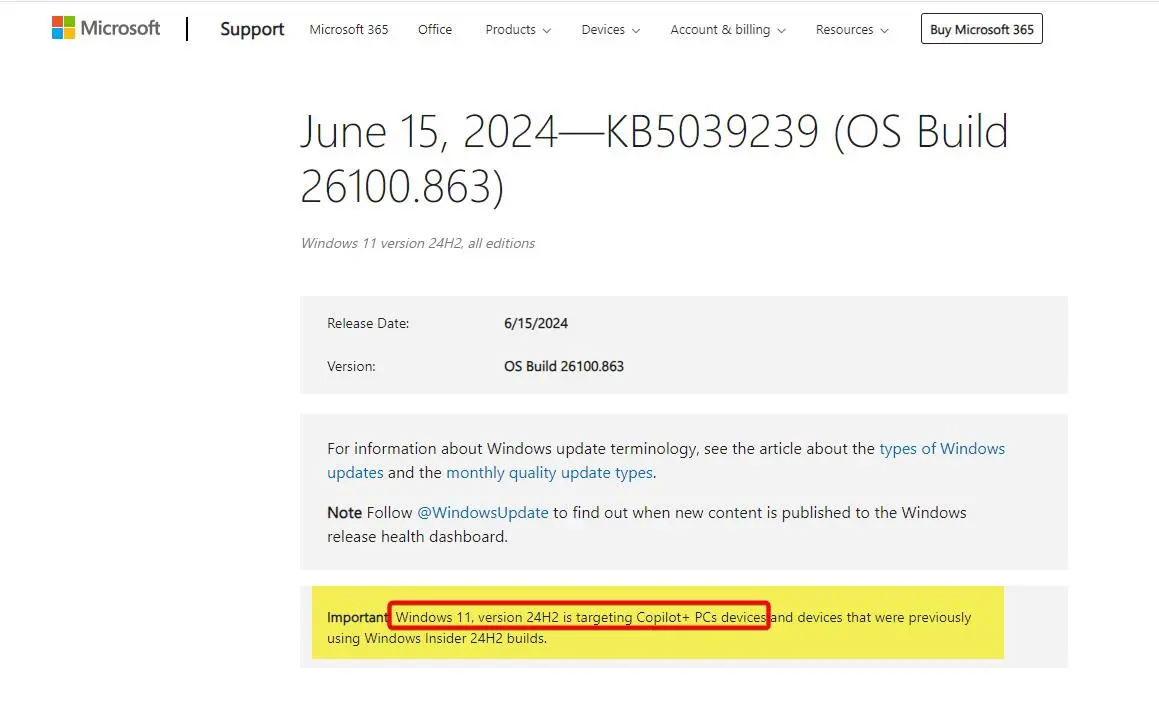This screenshot has width=1159, height=705.
Task: Click the Windows 11 version 24H2 subtitle
Action: pyautogui.click(x=417, y=243)
